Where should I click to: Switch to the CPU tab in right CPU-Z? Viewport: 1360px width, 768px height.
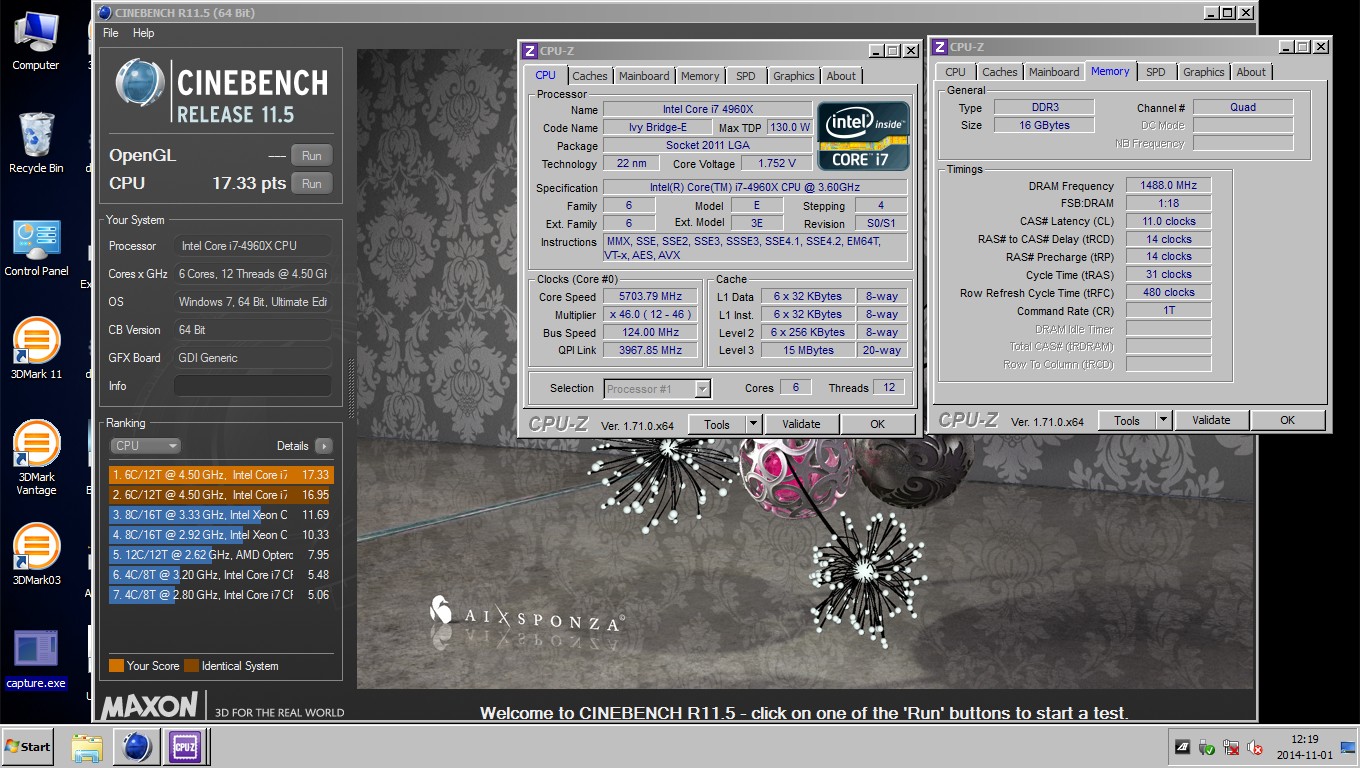pos(955,72)
